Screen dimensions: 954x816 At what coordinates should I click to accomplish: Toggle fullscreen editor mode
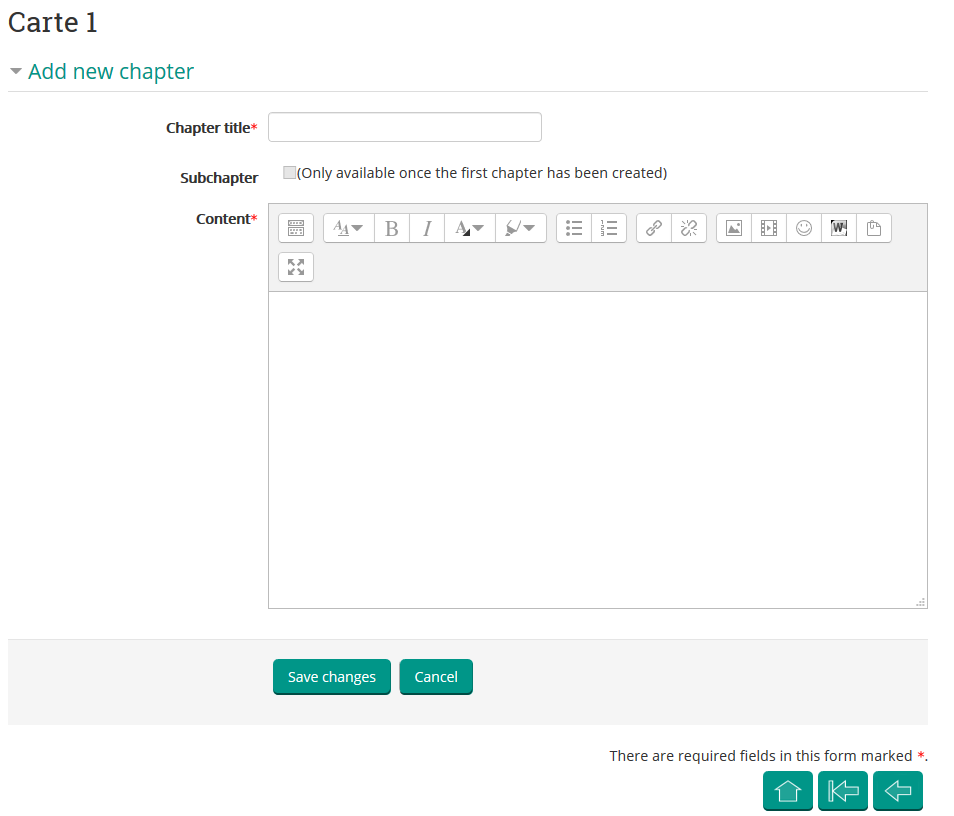tap(296, 267)
